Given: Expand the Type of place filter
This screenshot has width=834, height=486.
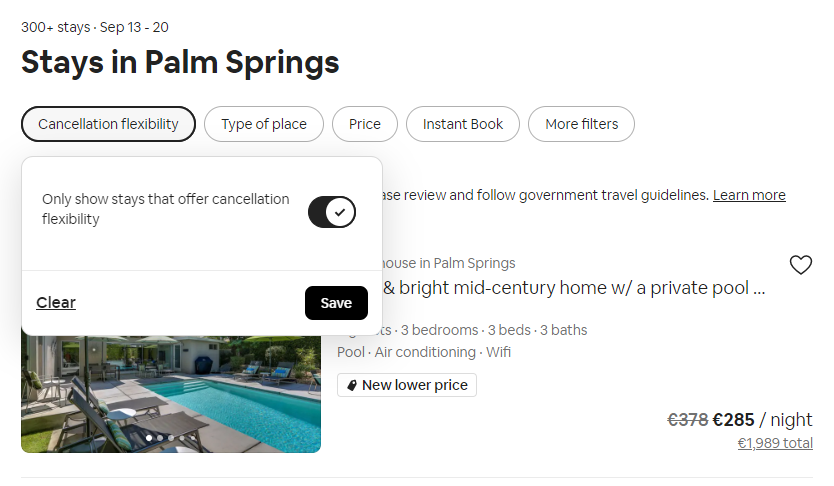Looking at the screenshot, I should click(x=264, y=124).
